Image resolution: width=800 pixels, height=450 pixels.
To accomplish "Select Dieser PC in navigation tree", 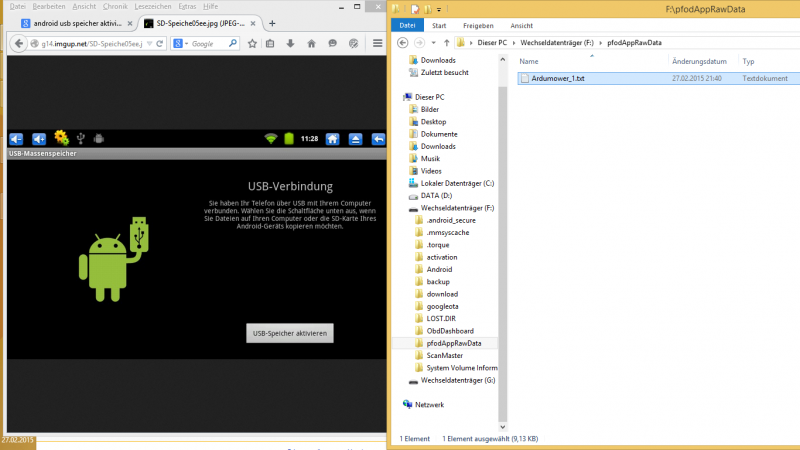I will click(429, 97).
